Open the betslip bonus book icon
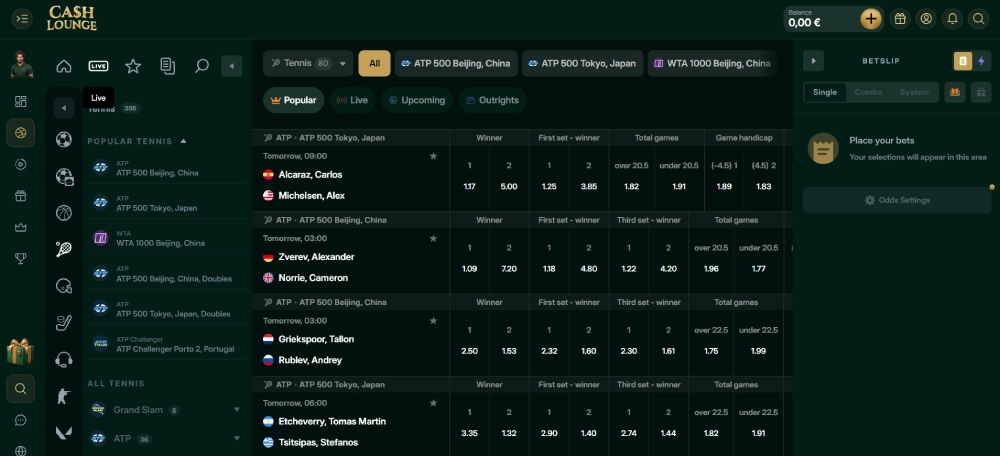The height and width of the screenshot is (456, 1000). pos(955,92)
